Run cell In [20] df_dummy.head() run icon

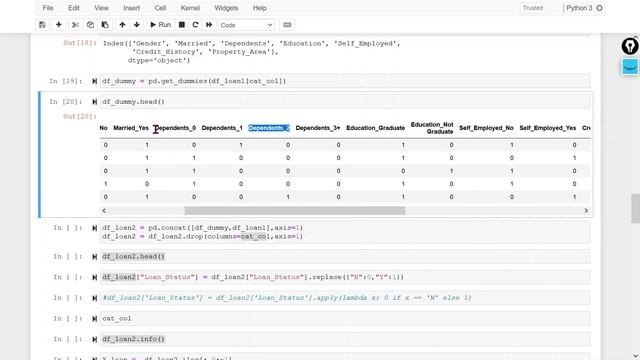(94, 102)
